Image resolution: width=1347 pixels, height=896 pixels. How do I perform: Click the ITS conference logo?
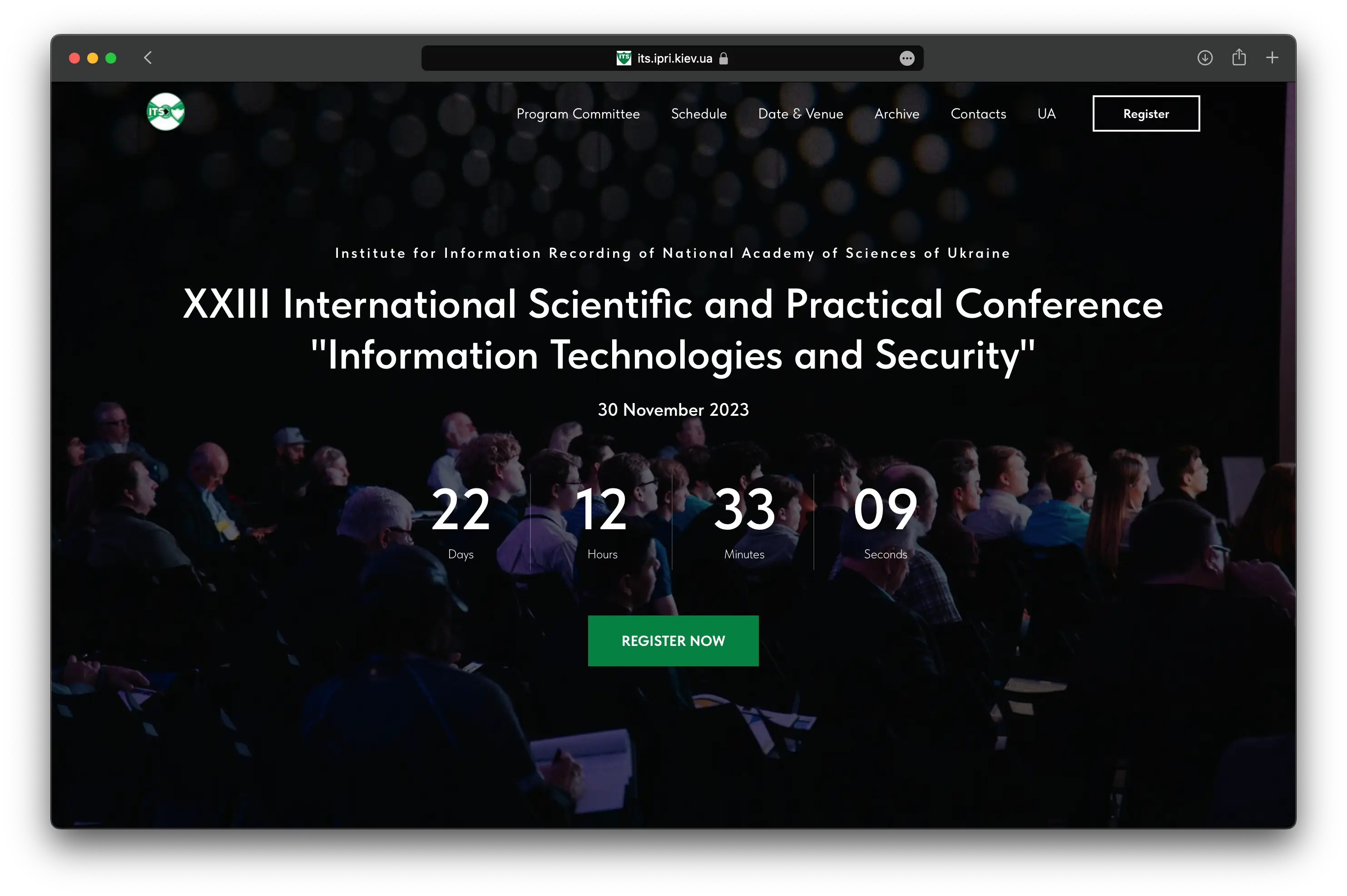pos(165,112)
